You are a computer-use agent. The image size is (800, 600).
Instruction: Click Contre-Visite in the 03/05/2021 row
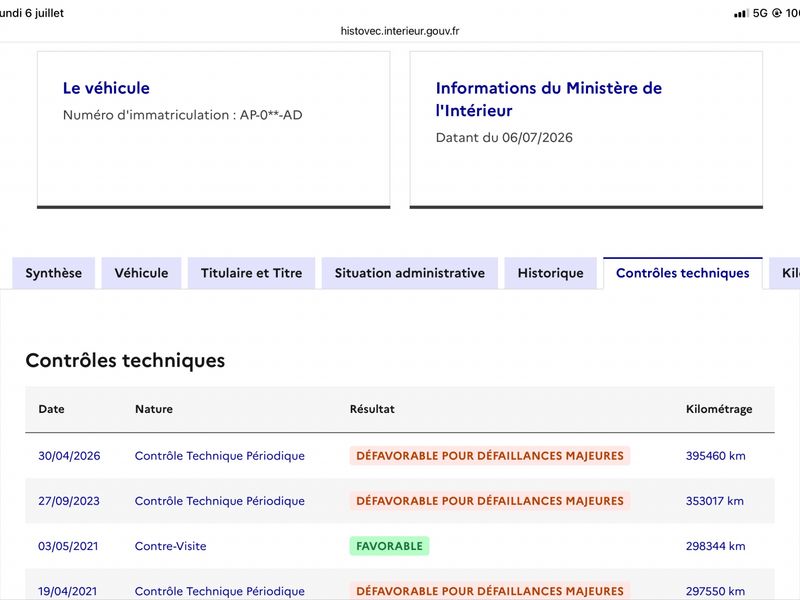pyautogui.click(x=170, y=546)
